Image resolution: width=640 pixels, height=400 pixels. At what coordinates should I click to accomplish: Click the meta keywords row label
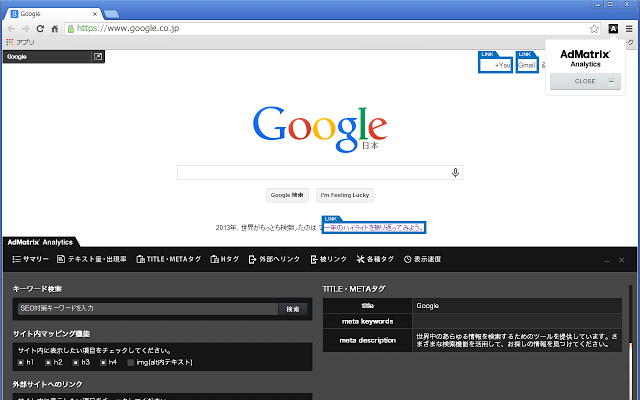[367, 321]
